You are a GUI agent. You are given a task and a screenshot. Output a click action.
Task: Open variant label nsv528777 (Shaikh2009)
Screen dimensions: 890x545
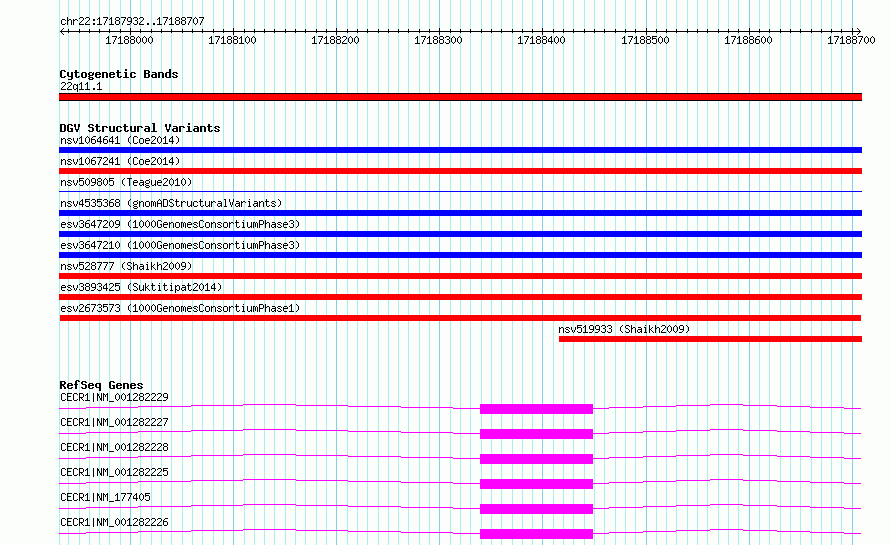(126, 266)
